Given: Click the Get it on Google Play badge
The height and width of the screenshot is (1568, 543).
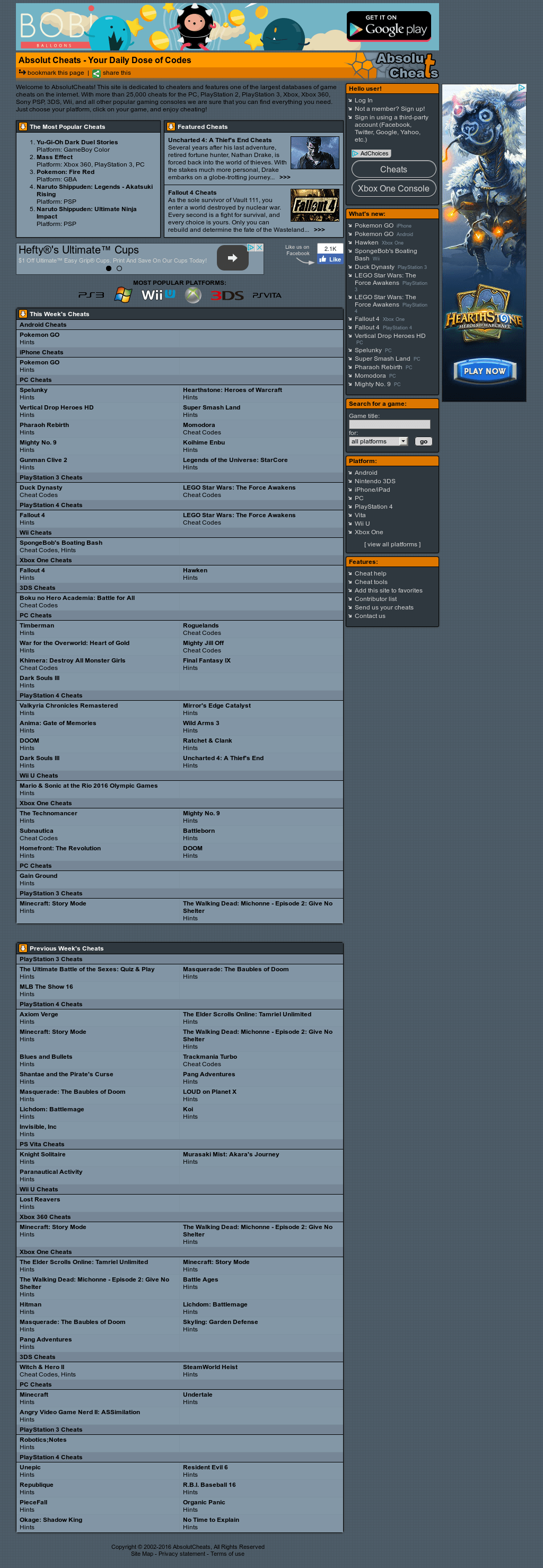Looking at the screenshot, I should pos(388,26).
